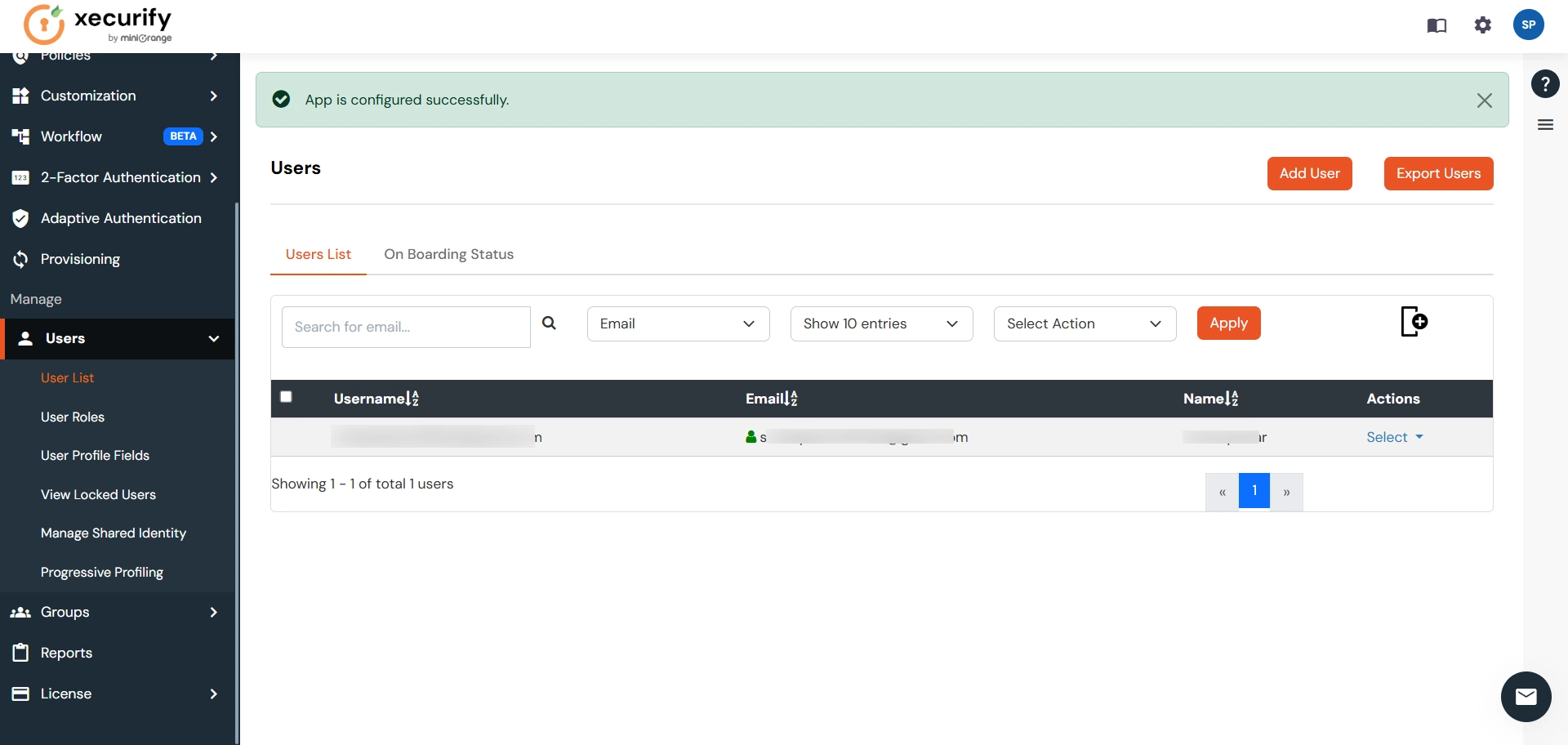The image size is (1568, 745).
Task: Open the SP profile avatar
Action: (1529, 25)
